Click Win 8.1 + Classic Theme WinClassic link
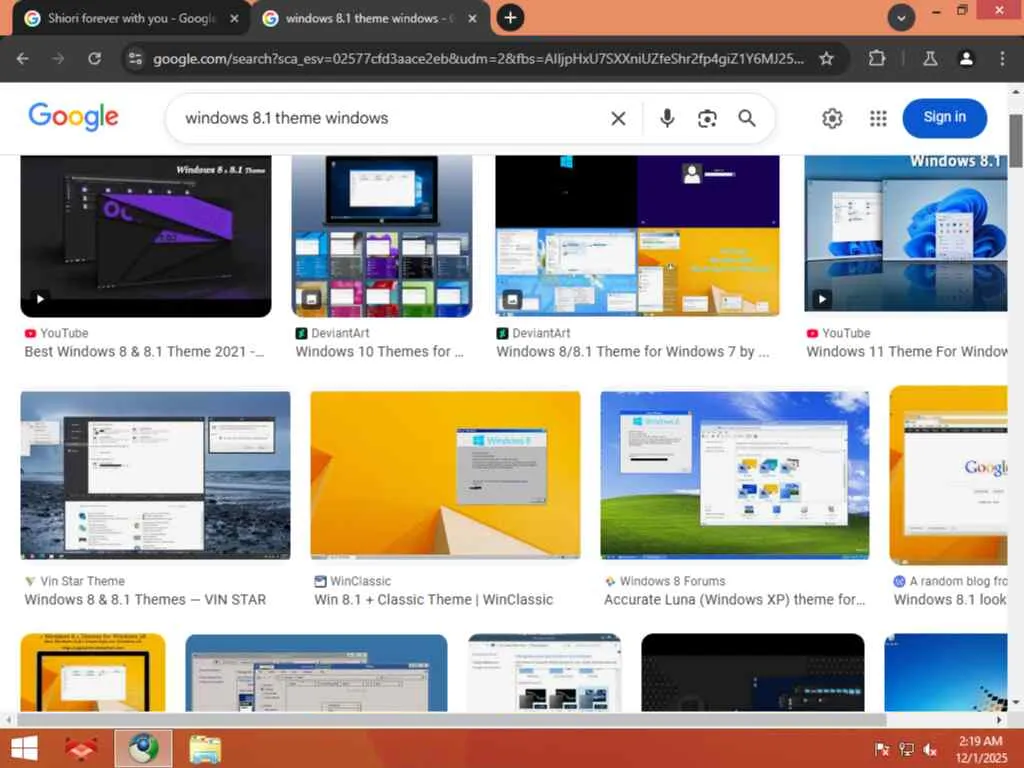This screenshot has height=768, width=1024. (434, 600)
